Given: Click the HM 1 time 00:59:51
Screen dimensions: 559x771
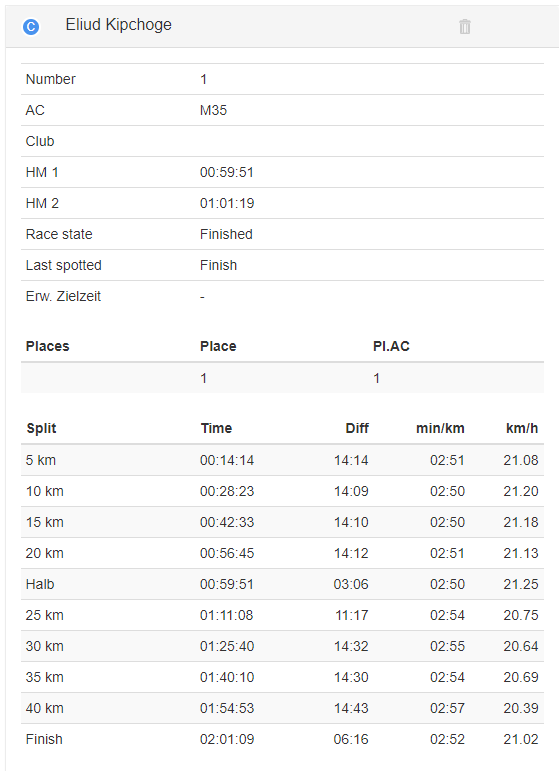Looking at the screenshot, I should (x=227, y=172).
